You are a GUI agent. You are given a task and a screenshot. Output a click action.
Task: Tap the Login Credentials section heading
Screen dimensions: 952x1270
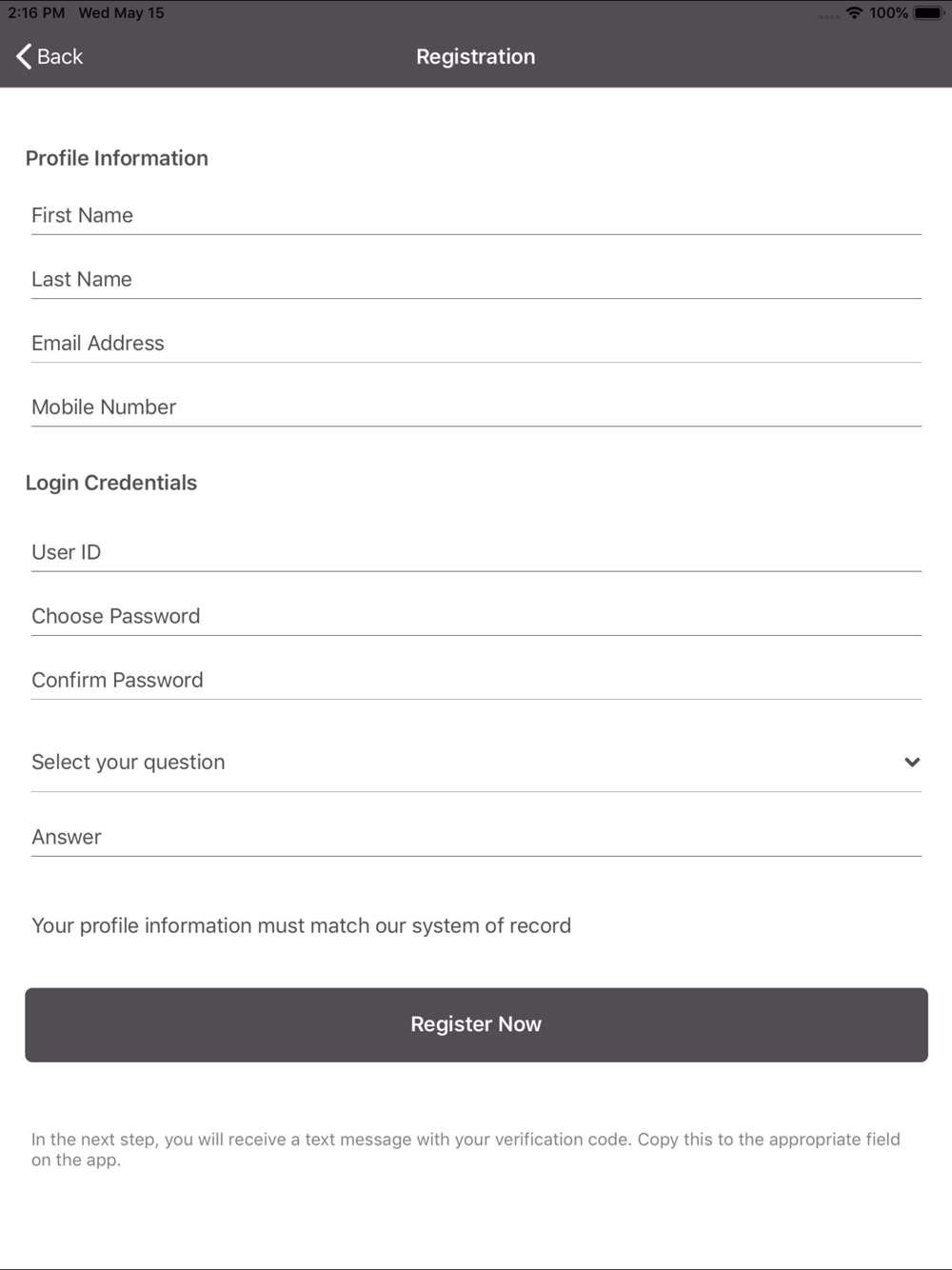click(x=111, y=483)
